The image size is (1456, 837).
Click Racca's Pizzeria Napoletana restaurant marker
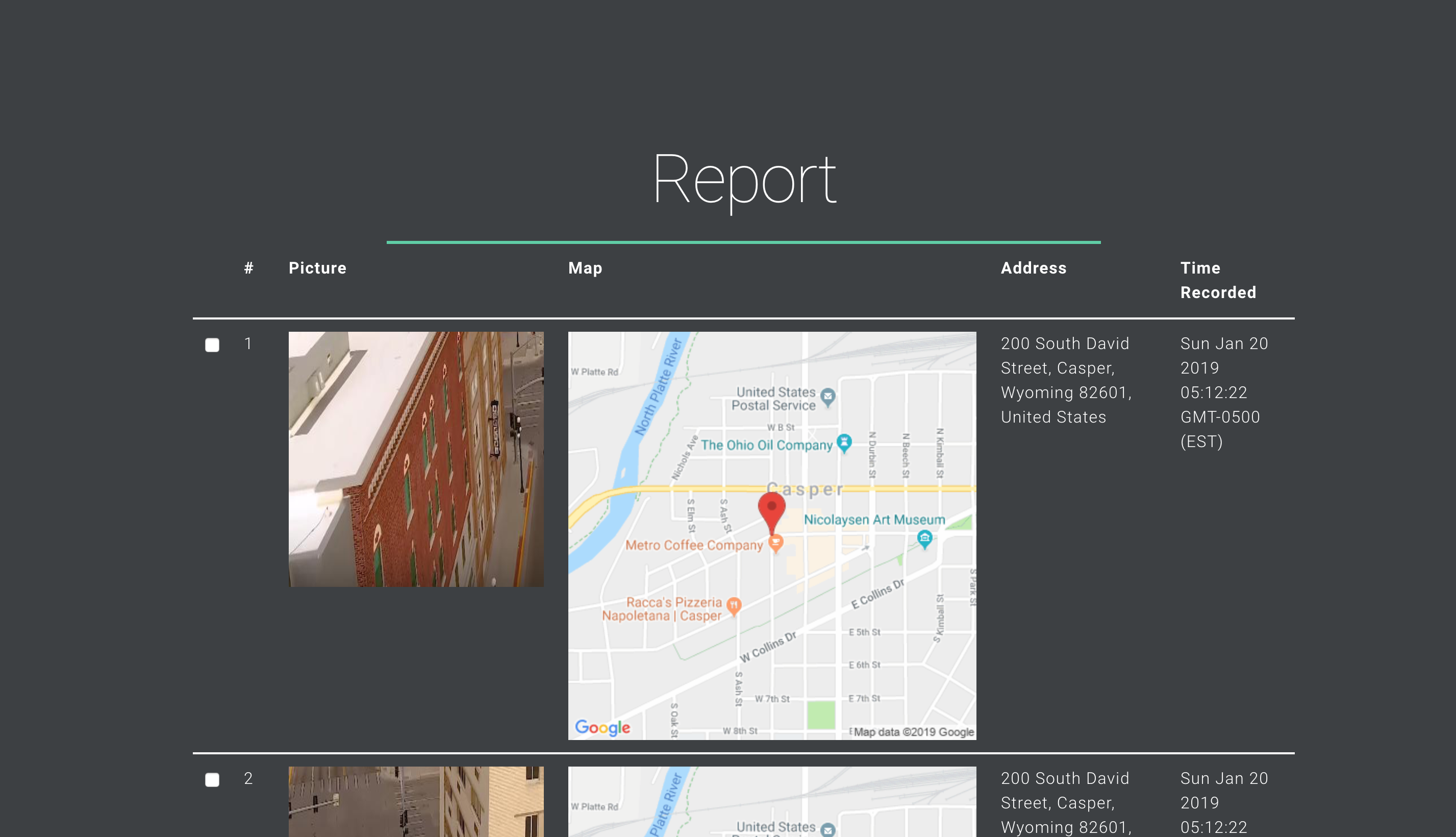click(x=734, y=605)
